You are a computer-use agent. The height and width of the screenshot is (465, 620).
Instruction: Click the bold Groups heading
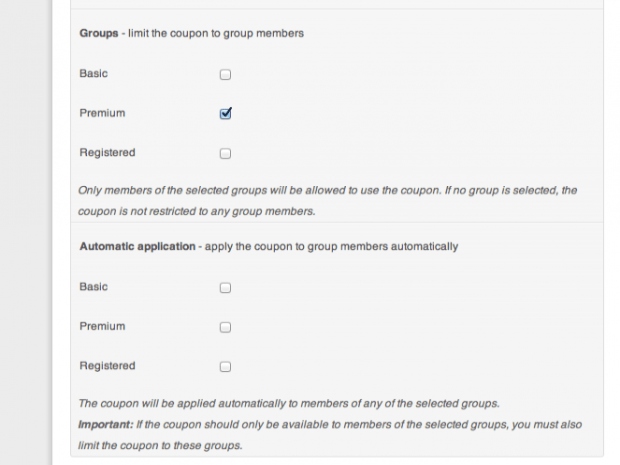click(99, 33)
